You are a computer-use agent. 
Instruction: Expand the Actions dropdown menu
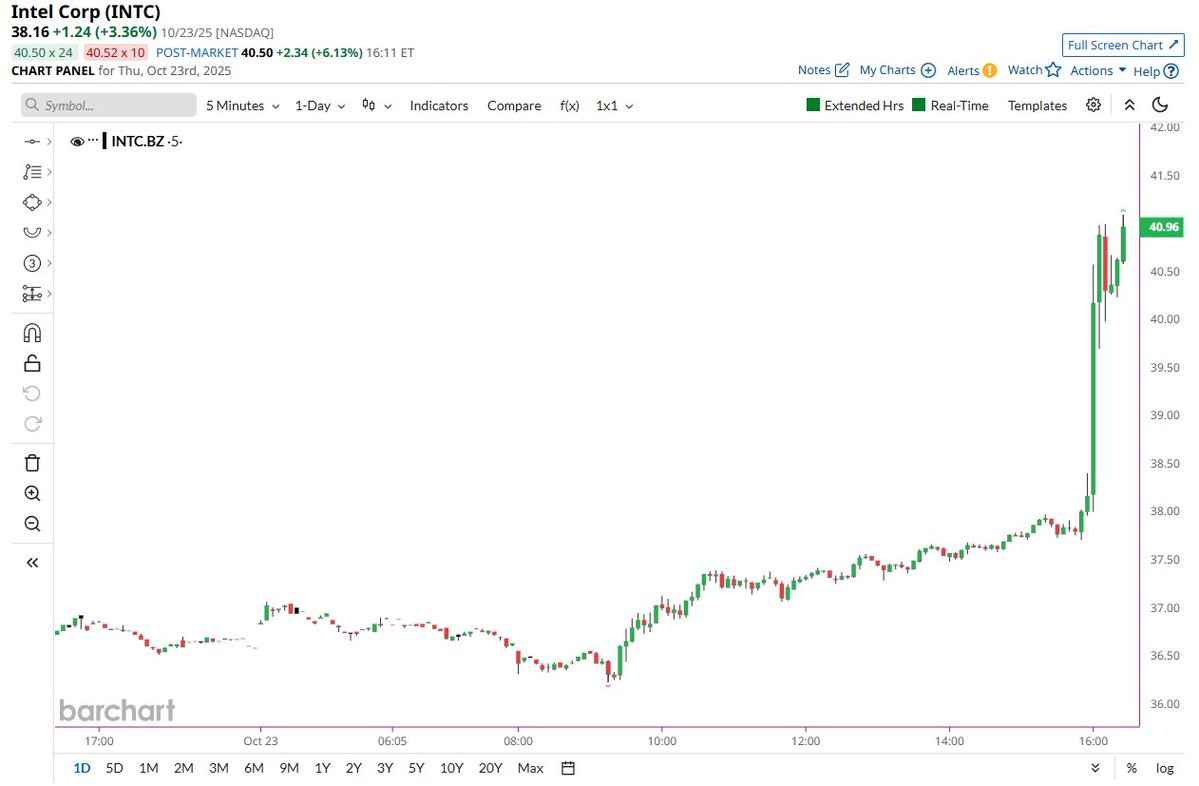pyautogui.click(x=1098, y=70)
